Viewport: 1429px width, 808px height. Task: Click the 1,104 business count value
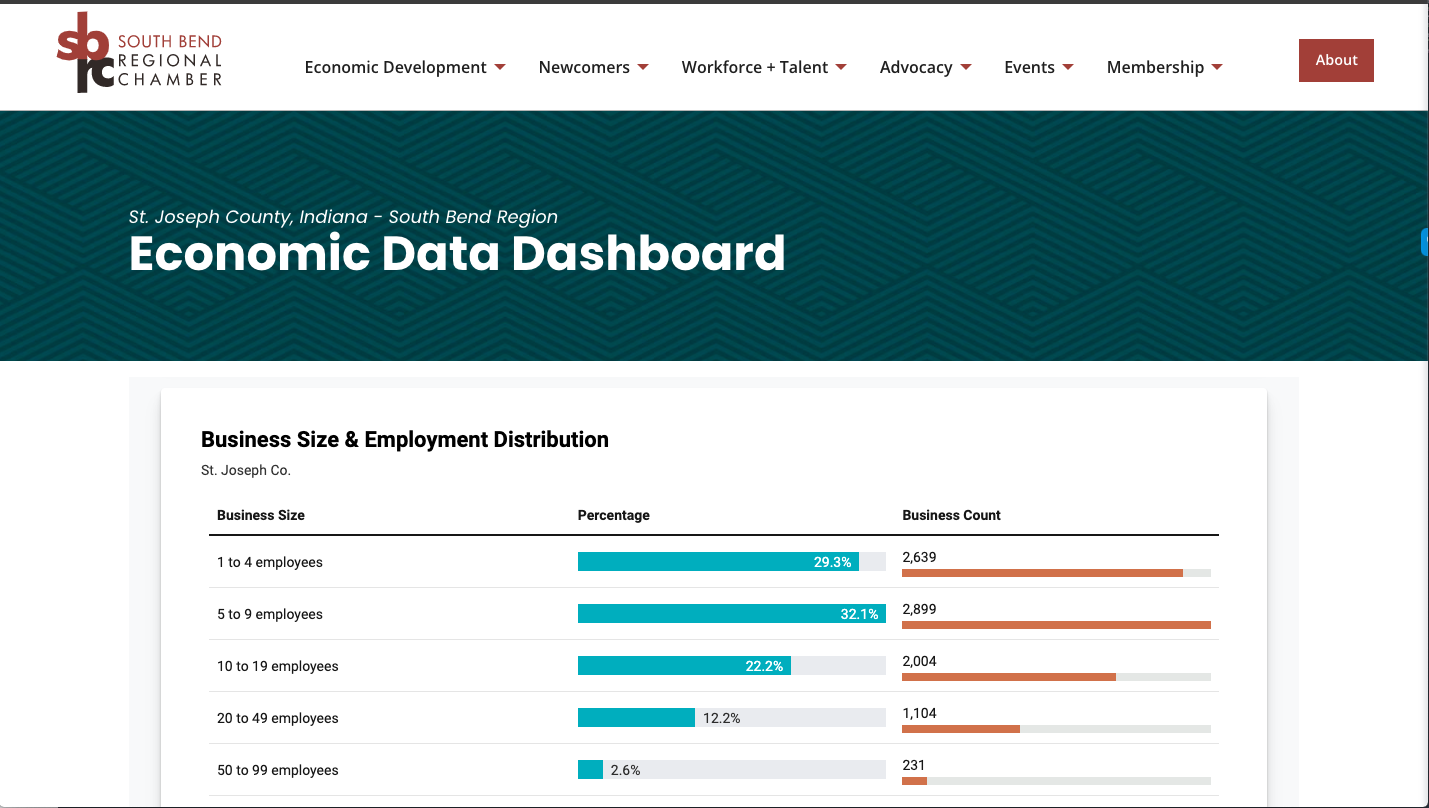pyautogui.click(x=919, y=713)
